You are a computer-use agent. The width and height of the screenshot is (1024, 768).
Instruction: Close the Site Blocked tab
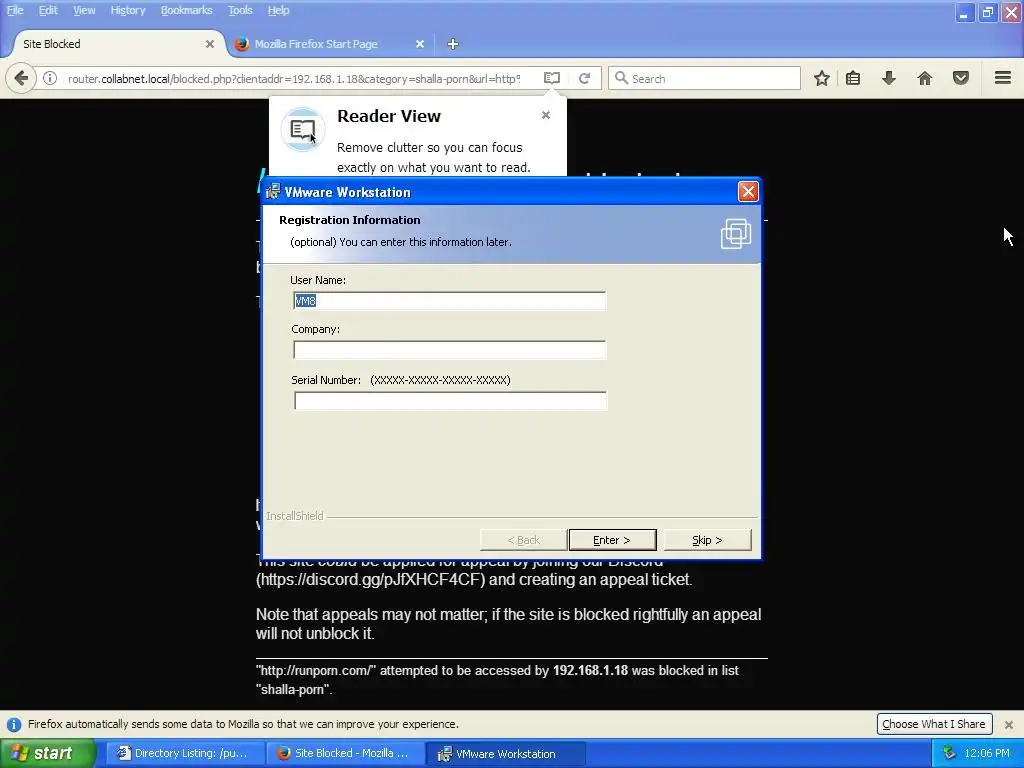(210, 44)
